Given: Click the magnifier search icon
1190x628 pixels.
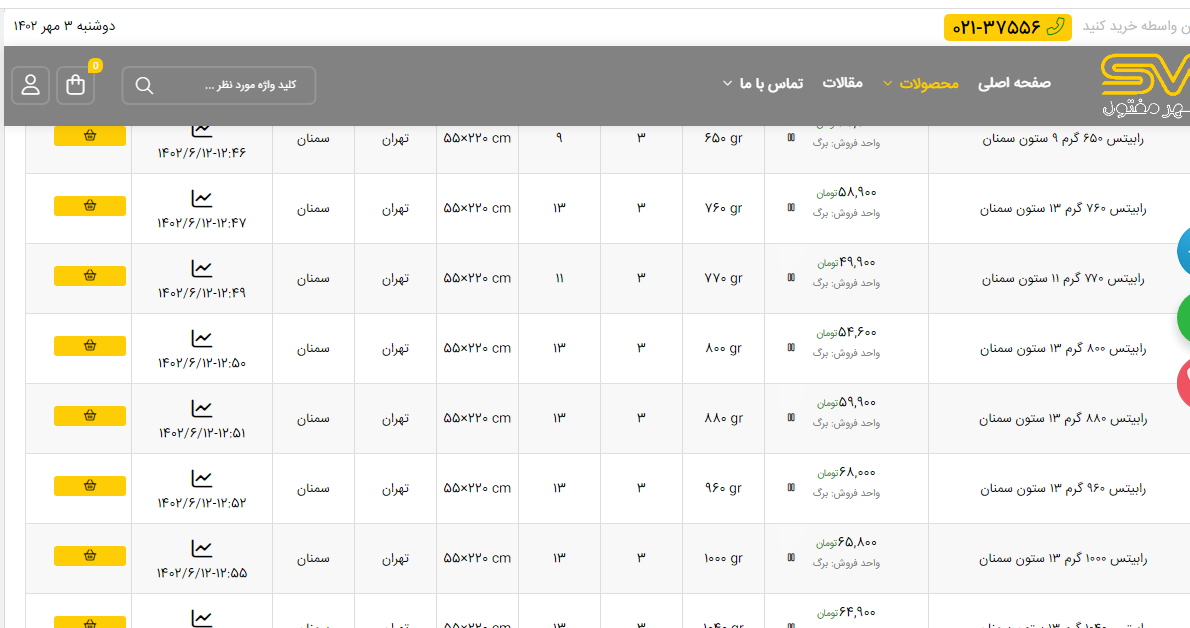Looking at the screenshot, I should [144, 86].
